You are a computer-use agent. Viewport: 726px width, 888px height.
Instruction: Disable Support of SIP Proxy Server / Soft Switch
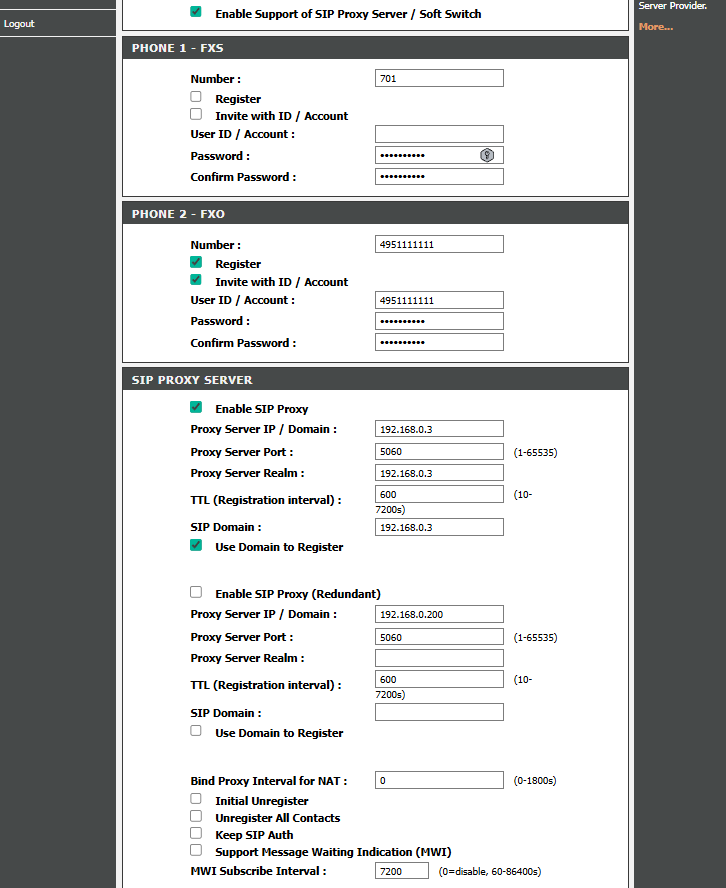(x=196, y=13)
